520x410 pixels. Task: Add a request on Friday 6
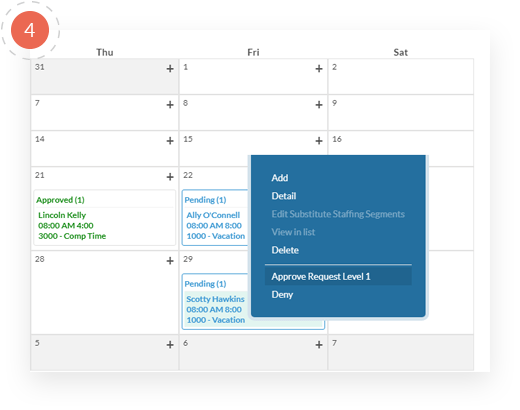(x=319, y=345)
